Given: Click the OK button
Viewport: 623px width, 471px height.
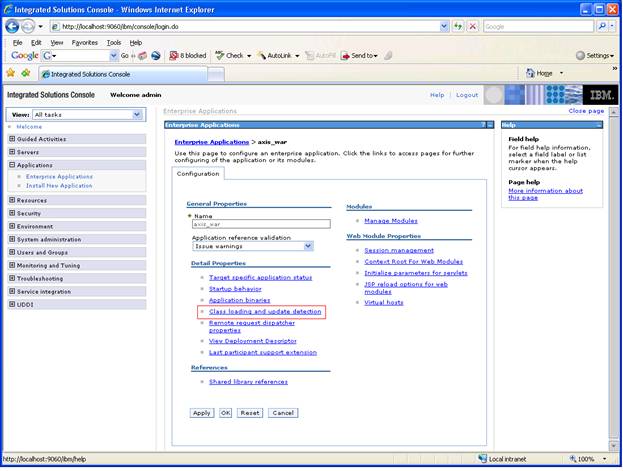Looking at the screenshot, I should pyautogui.click(x=226, y=413).
